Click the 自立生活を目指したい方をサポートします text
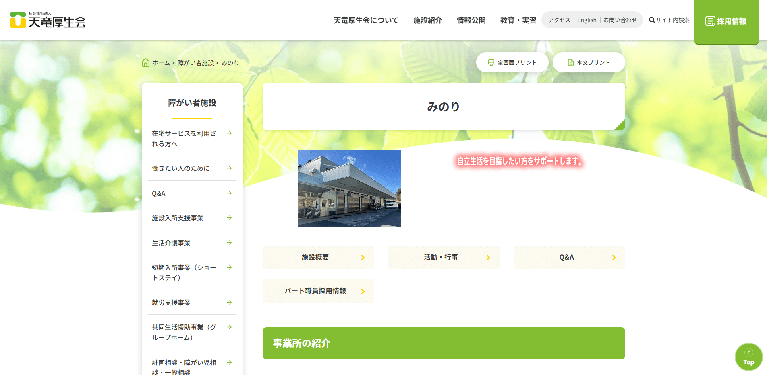The height and width of the screenshot is (375, 767). pos(520,161)
